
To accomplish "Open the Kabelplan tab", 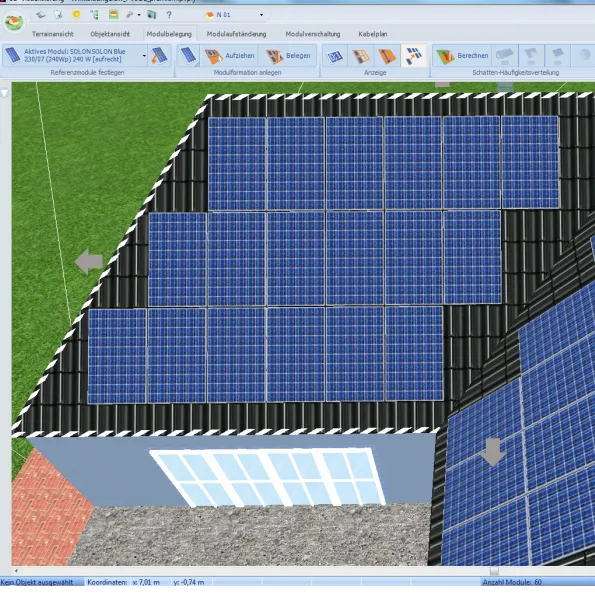I will [373, 34].
